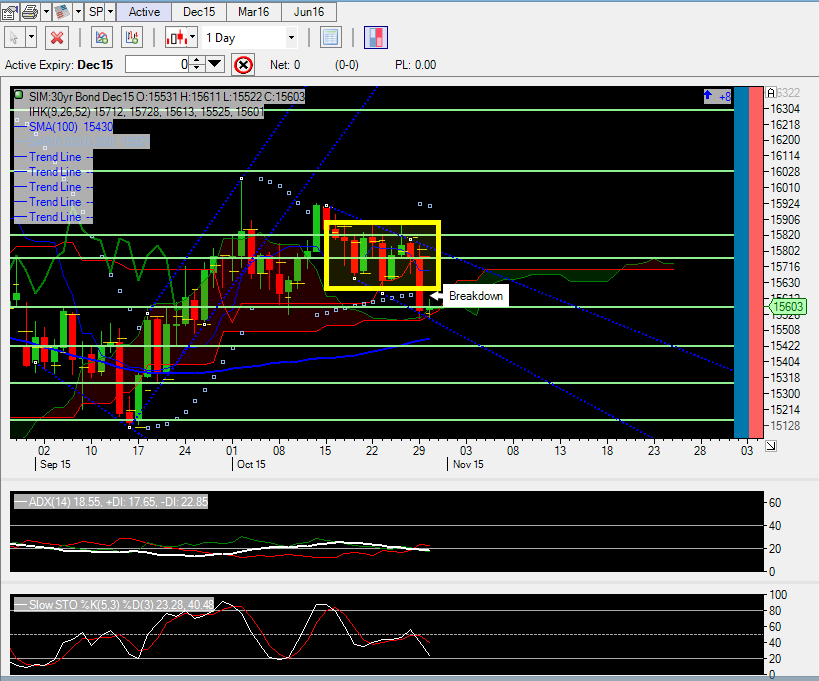Toggle the blue-red price ladder panel button
Viewport: 819px width, 681px height.
click(377, 38)
